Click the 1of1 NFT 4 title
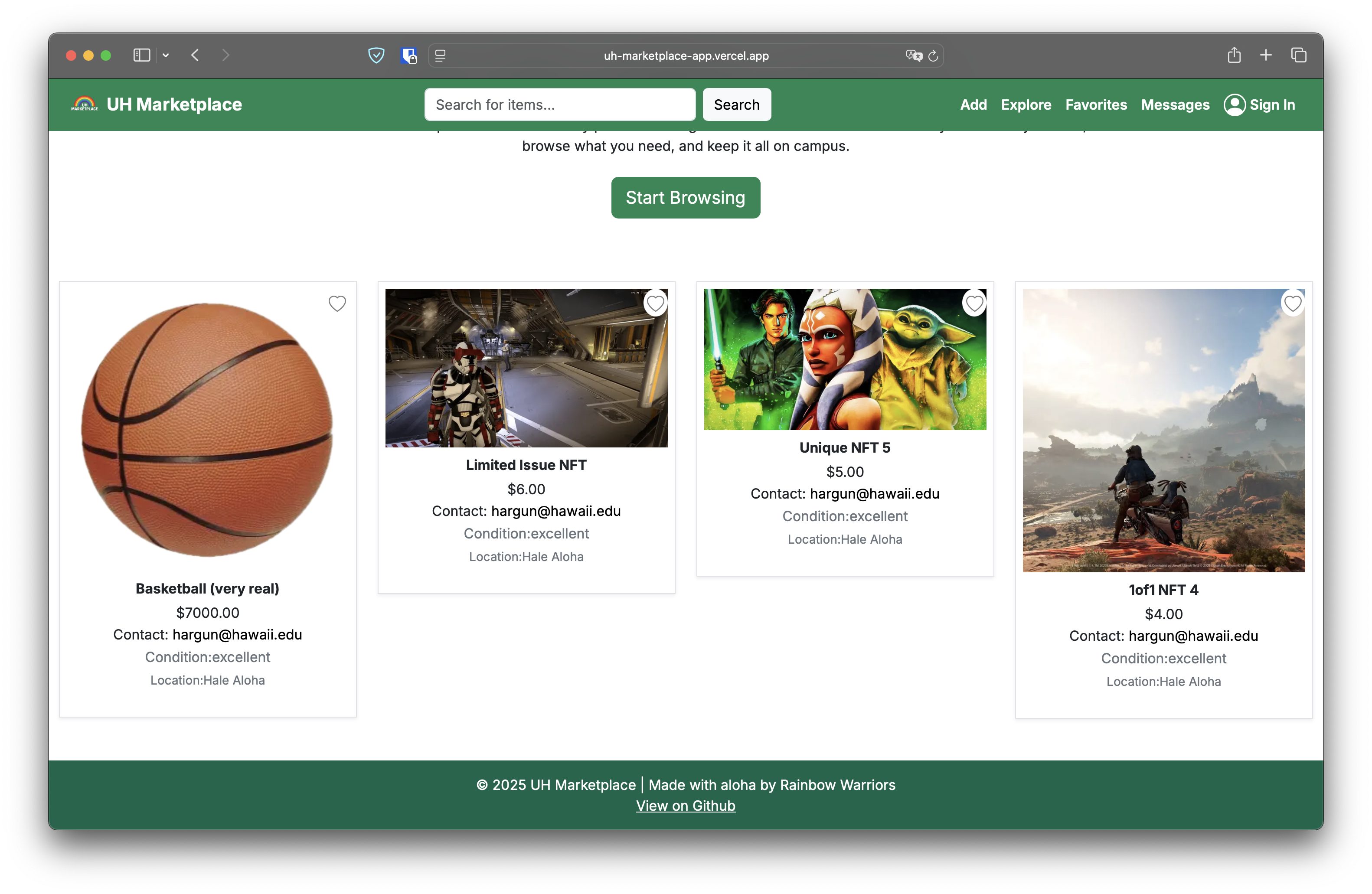 [1163, 590]
